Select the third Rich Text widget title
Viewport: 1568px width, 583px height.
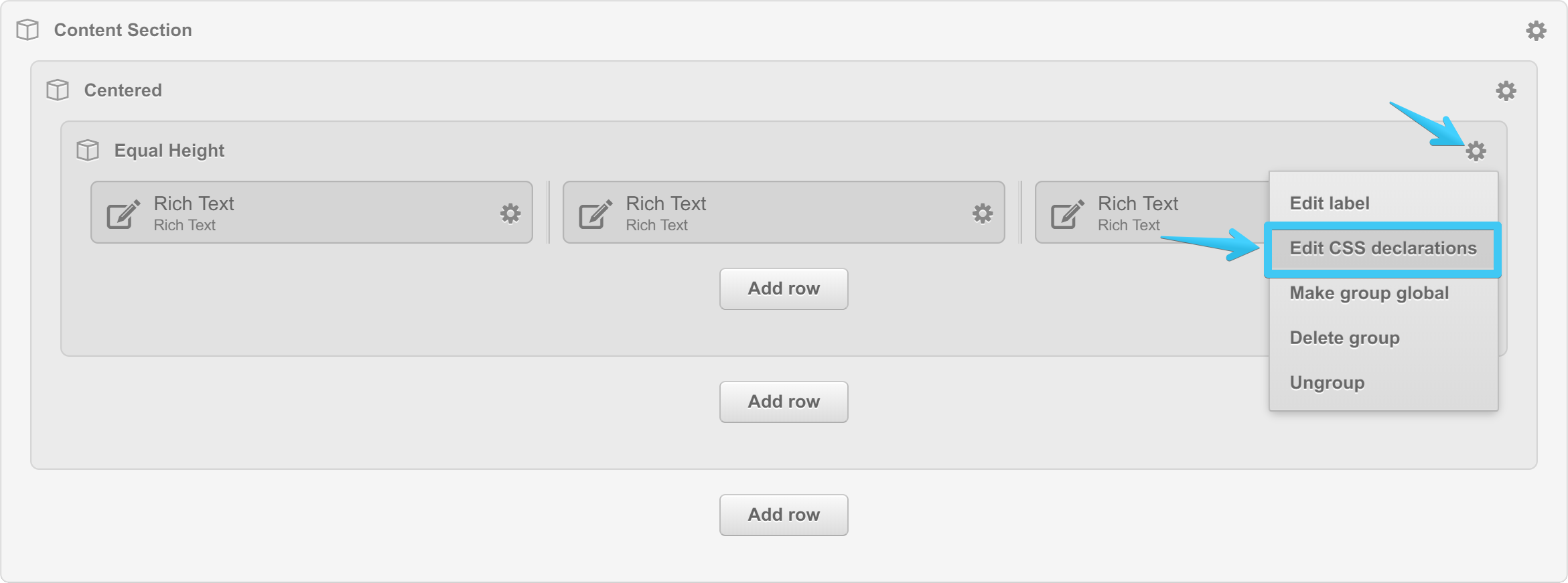[x=1137, y=203]
